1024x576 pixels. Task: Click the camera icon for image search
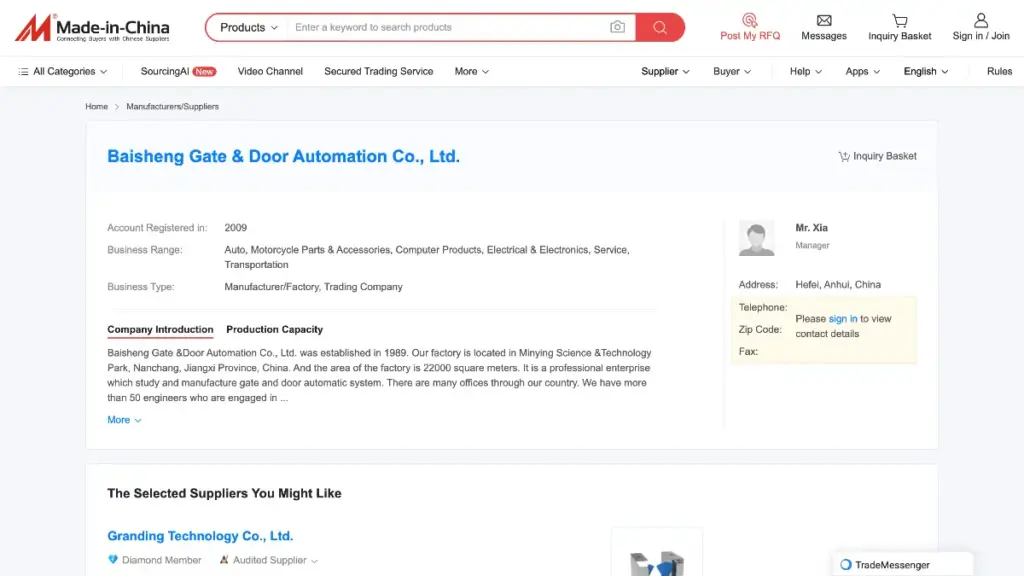point(617,27)
